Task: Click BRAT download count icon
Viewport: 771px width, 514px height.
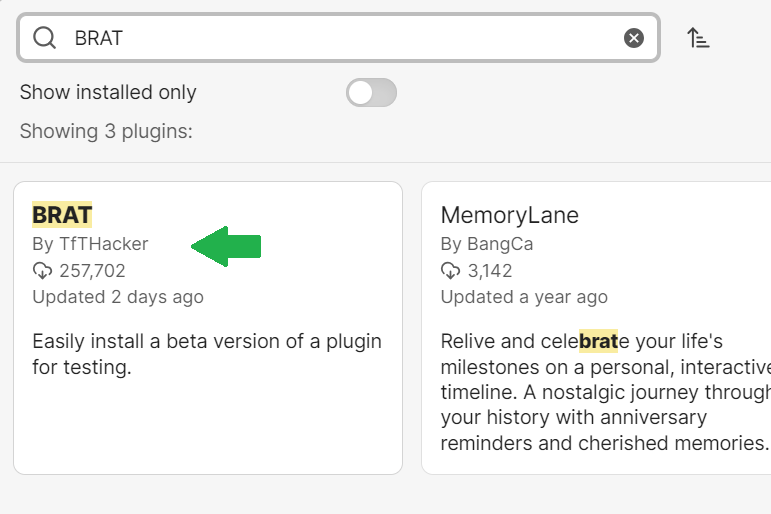Action: (x=42, y=271)
